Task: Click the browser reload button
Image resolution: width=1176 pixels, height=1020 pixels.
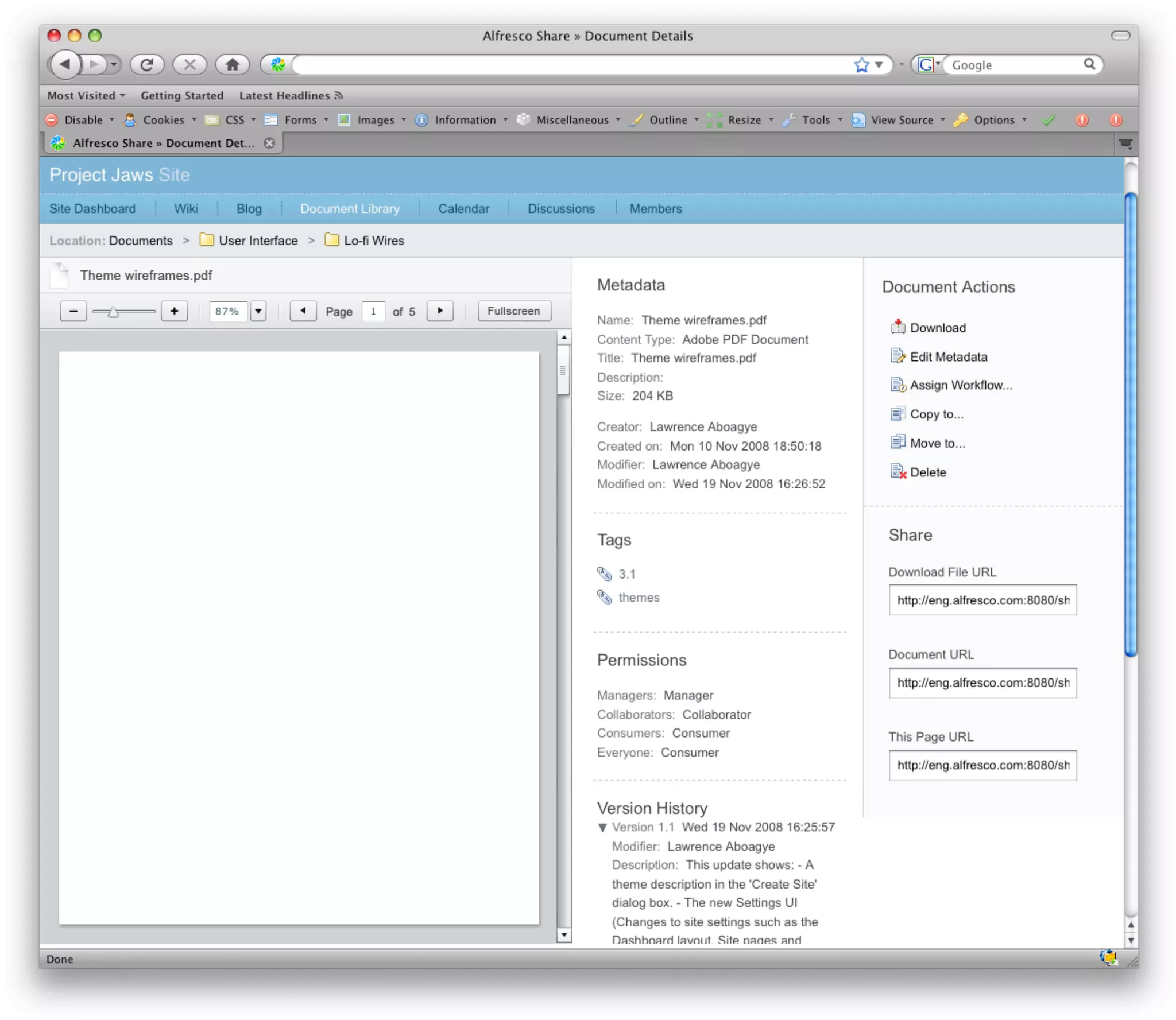Action: pos(147,64)
